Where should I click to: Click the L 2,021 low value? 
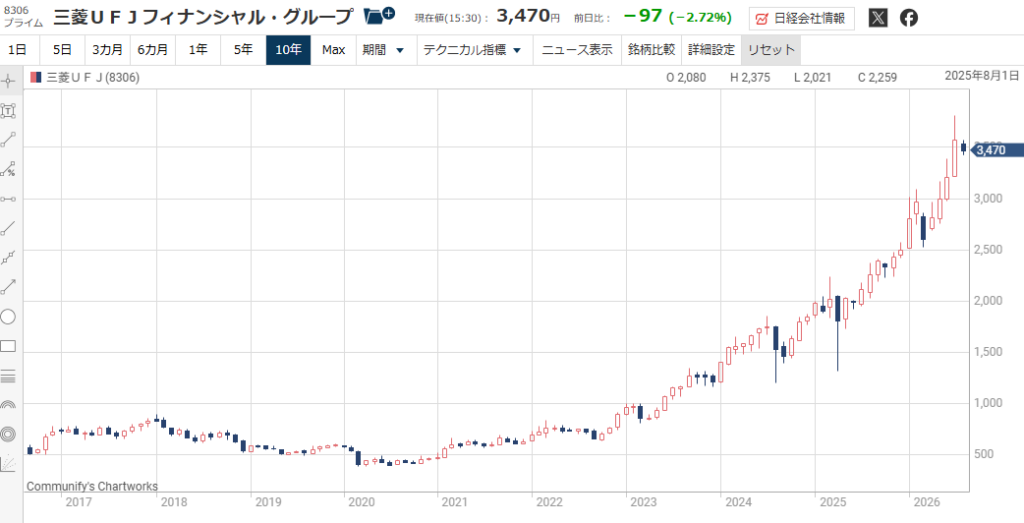[812, 78]
